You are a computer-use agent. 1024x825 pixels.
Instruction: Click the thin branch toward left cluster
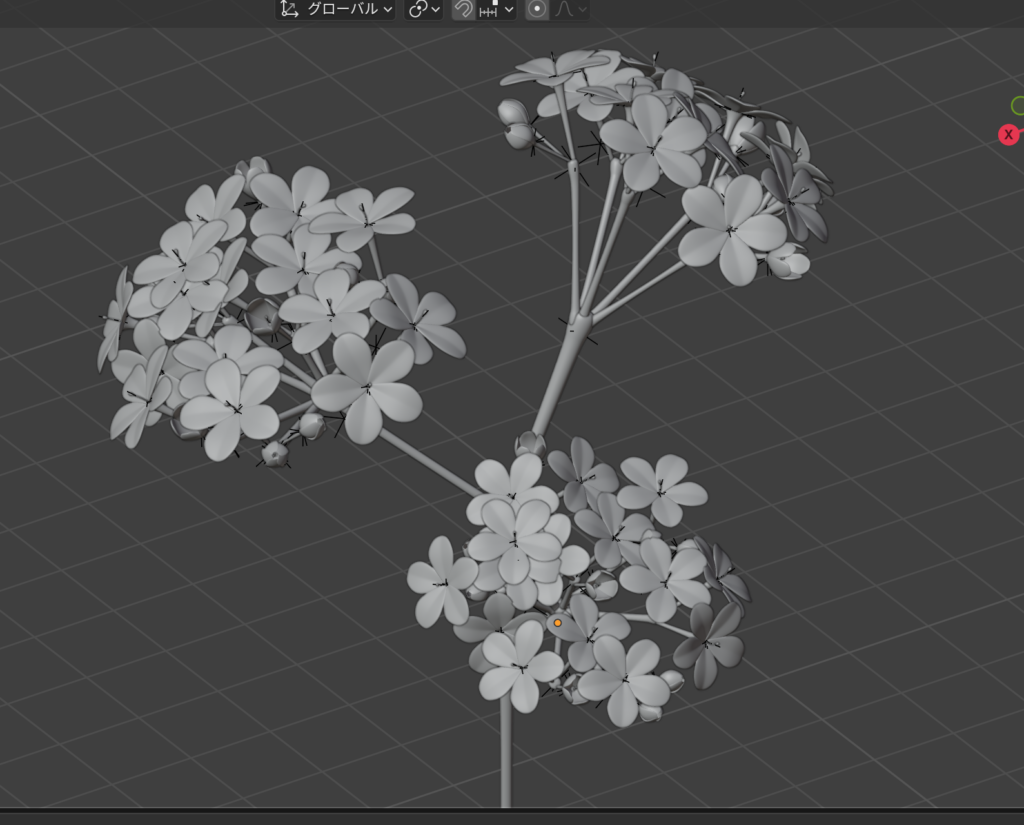click(x=430, y=465)
